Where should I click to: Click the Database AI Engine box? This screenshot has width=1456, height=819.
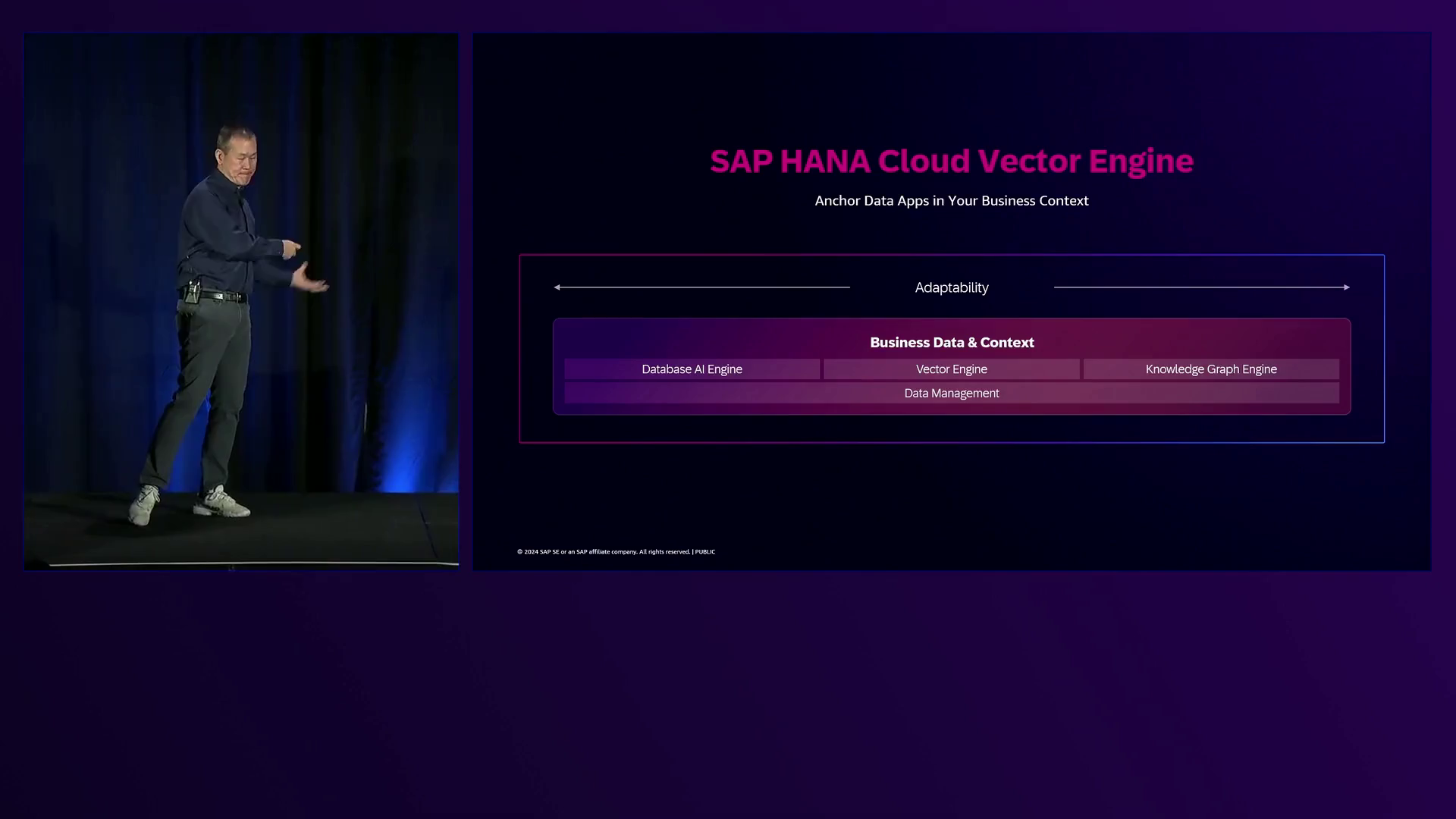[692, 369]
